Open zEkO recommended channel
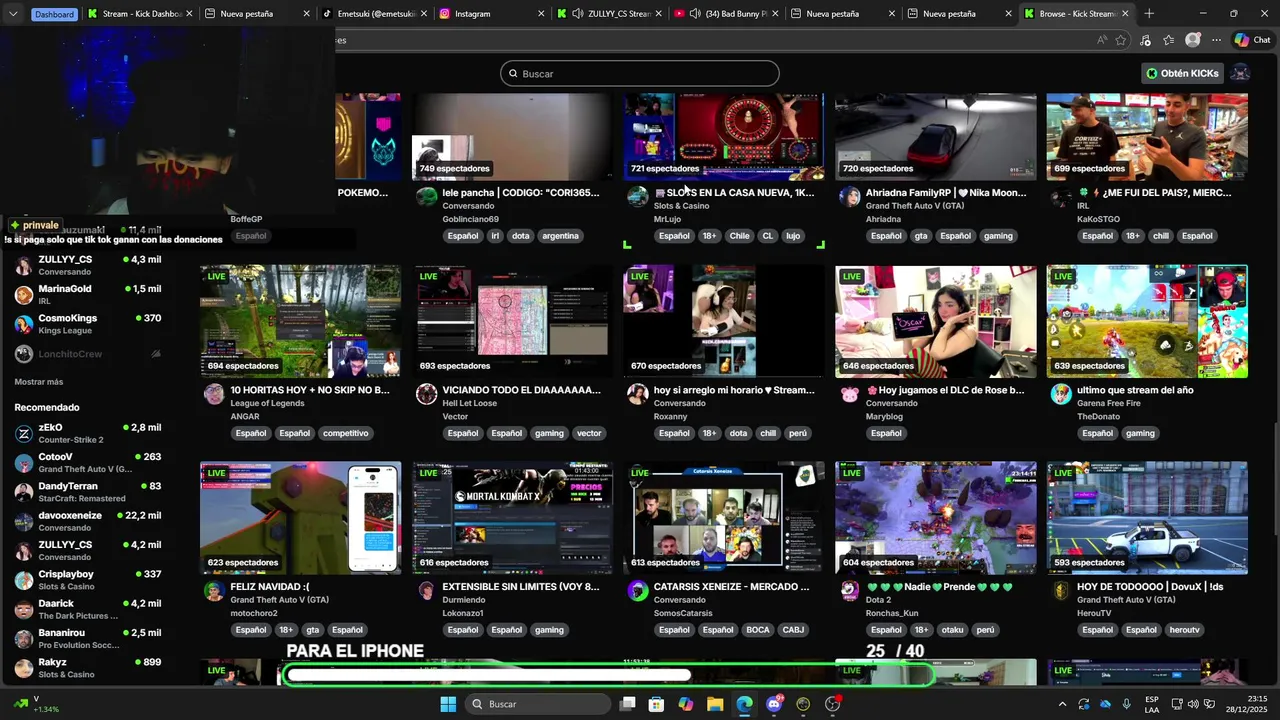 (88, 433)
